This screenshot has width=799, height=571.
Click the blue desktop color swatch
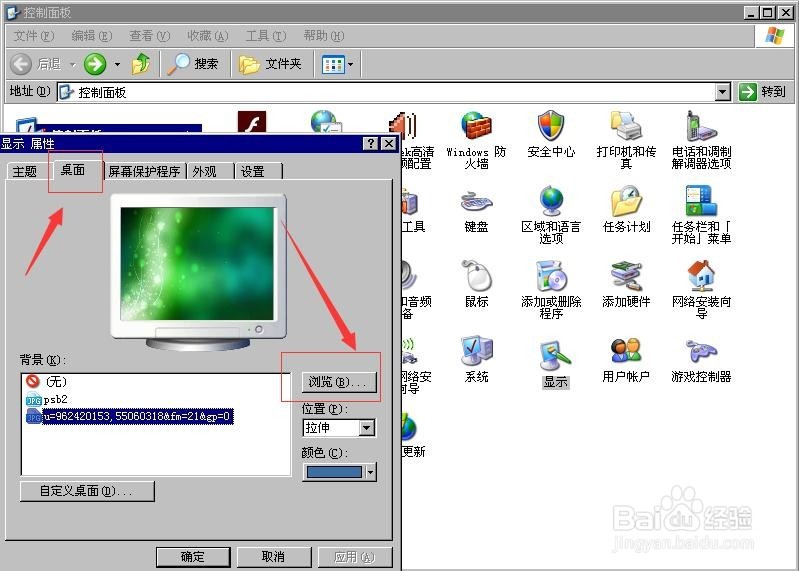[x=334, y=472]
